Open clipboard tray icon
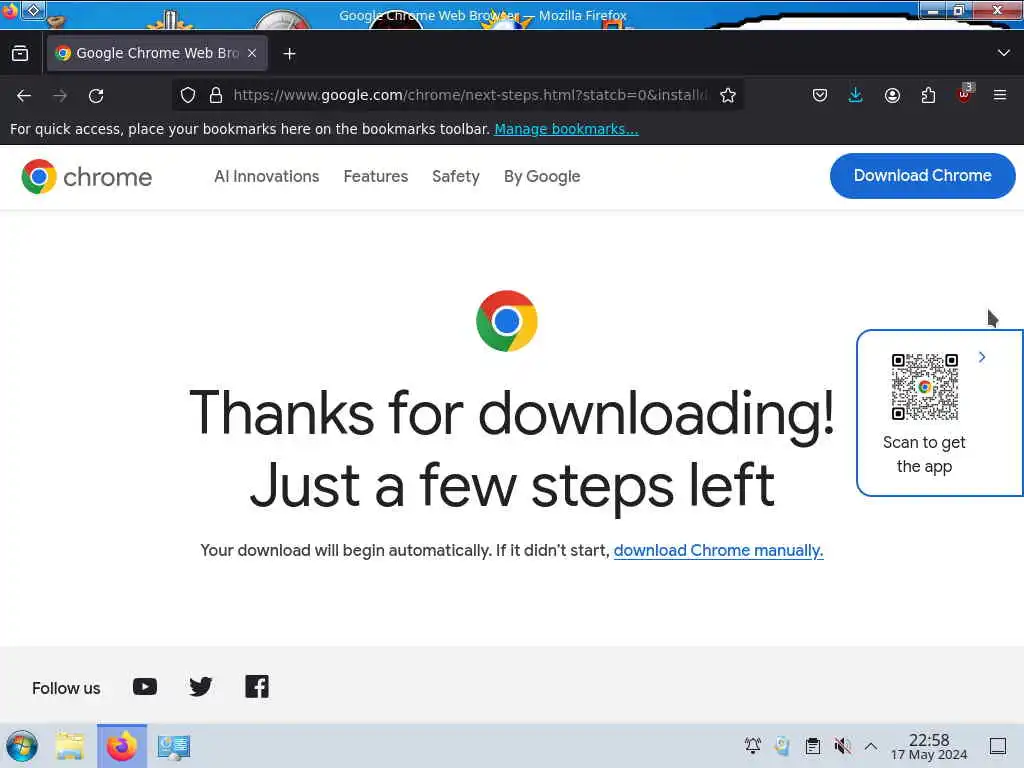 click(x=812, y=745)
